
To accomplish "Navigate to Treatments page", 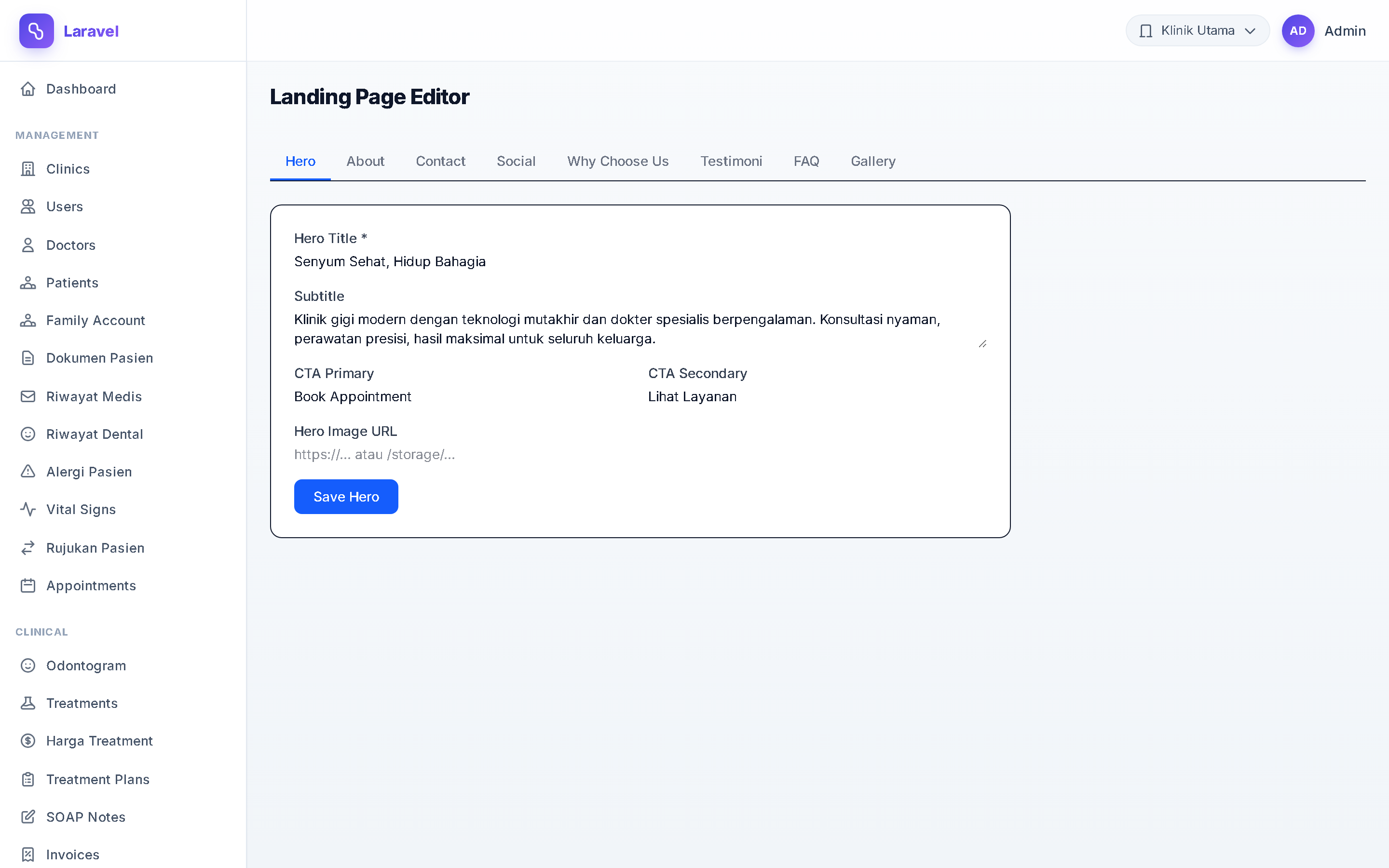I will pyautogui.click(x=123, y=703).
